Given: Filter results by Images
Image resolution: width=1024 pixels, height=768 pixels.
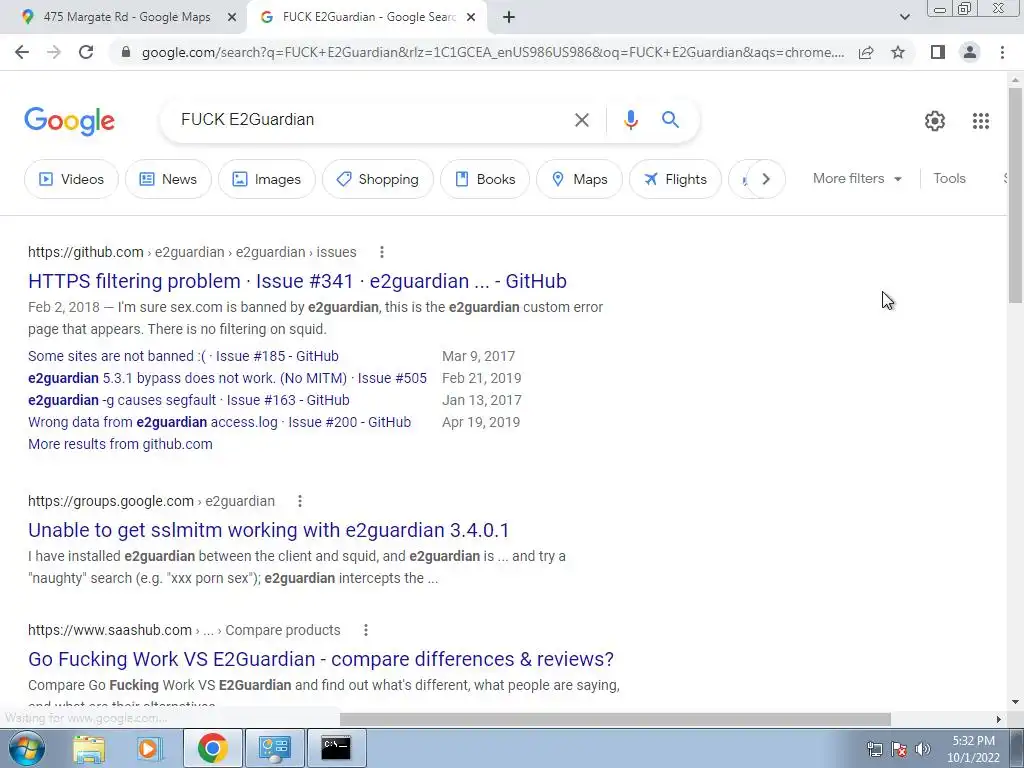Looking at the screenshot, I should (266, 179).
